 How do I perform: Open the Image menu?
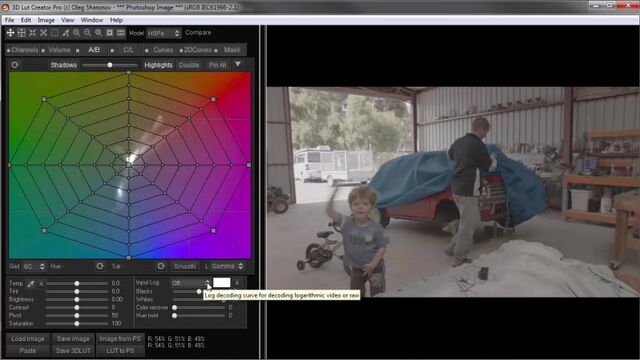pyautogui.click(x=46, y=20)
